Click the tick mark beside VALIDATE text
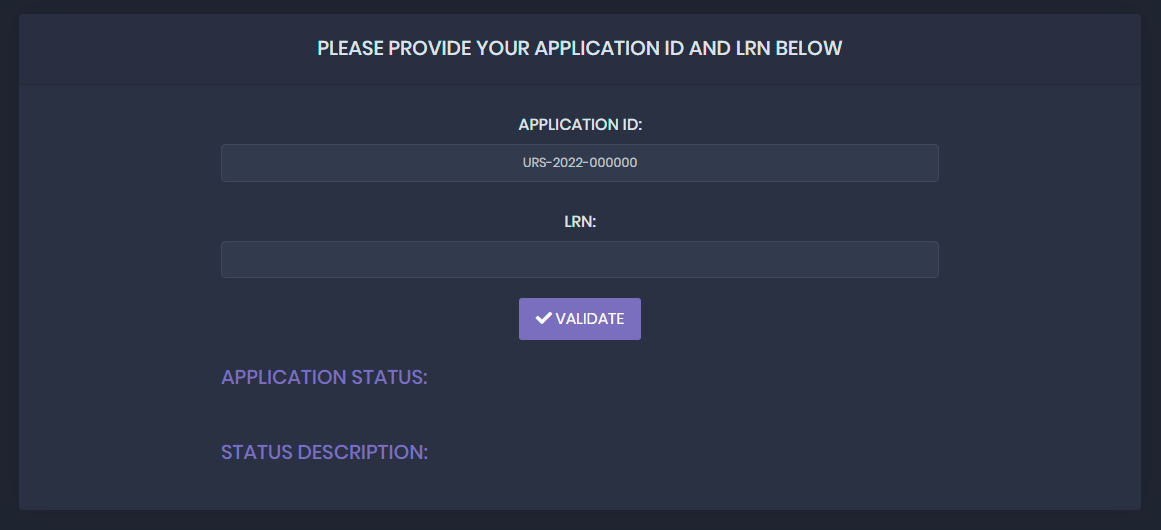The width and height of the screenshot is (1161, 530). click(543, 318)
